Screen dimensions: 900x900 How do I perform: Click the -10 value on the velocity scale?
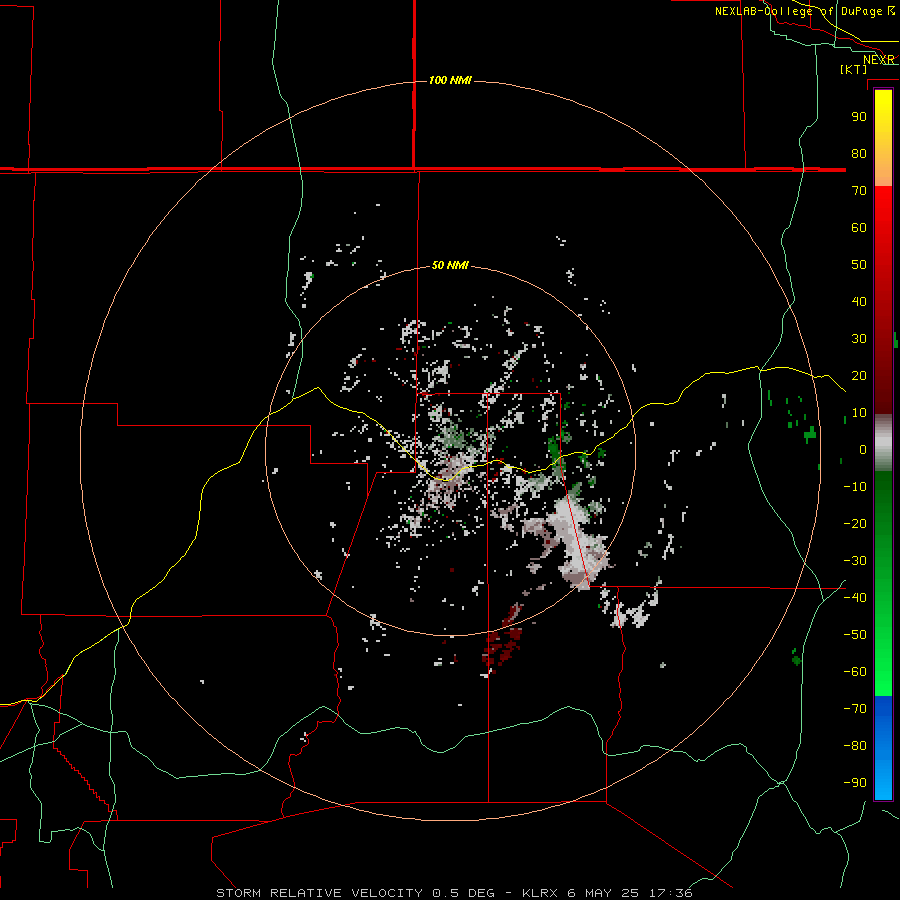click(x=855, y=487)
